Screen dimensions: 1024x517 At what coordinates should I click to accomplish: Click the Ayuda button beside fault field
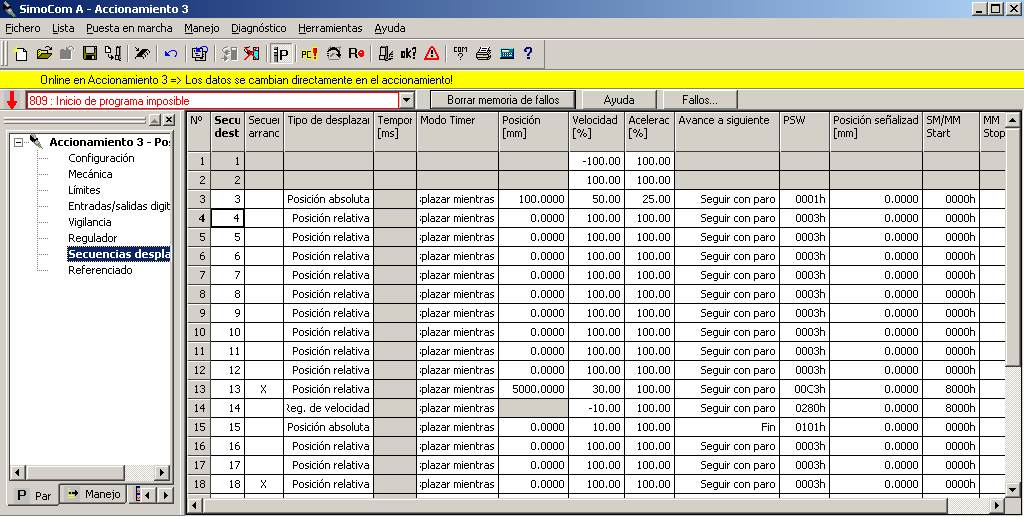(x=618, y=100)
